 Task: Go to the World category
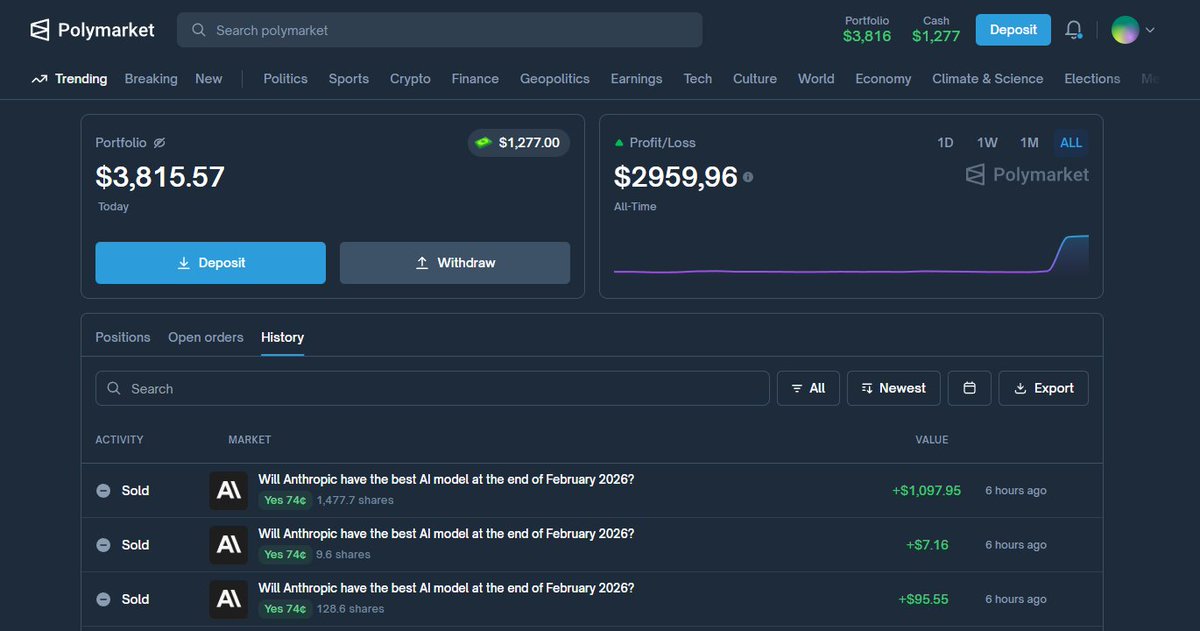pos(816,79)
